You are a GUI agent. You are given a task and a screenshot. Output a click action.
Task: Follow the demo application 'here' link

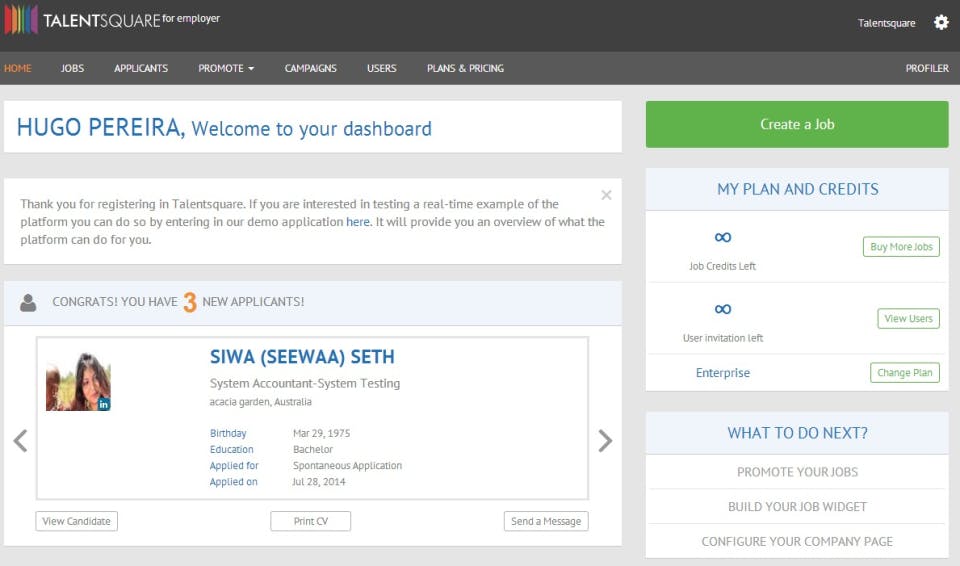coord(358,222)
